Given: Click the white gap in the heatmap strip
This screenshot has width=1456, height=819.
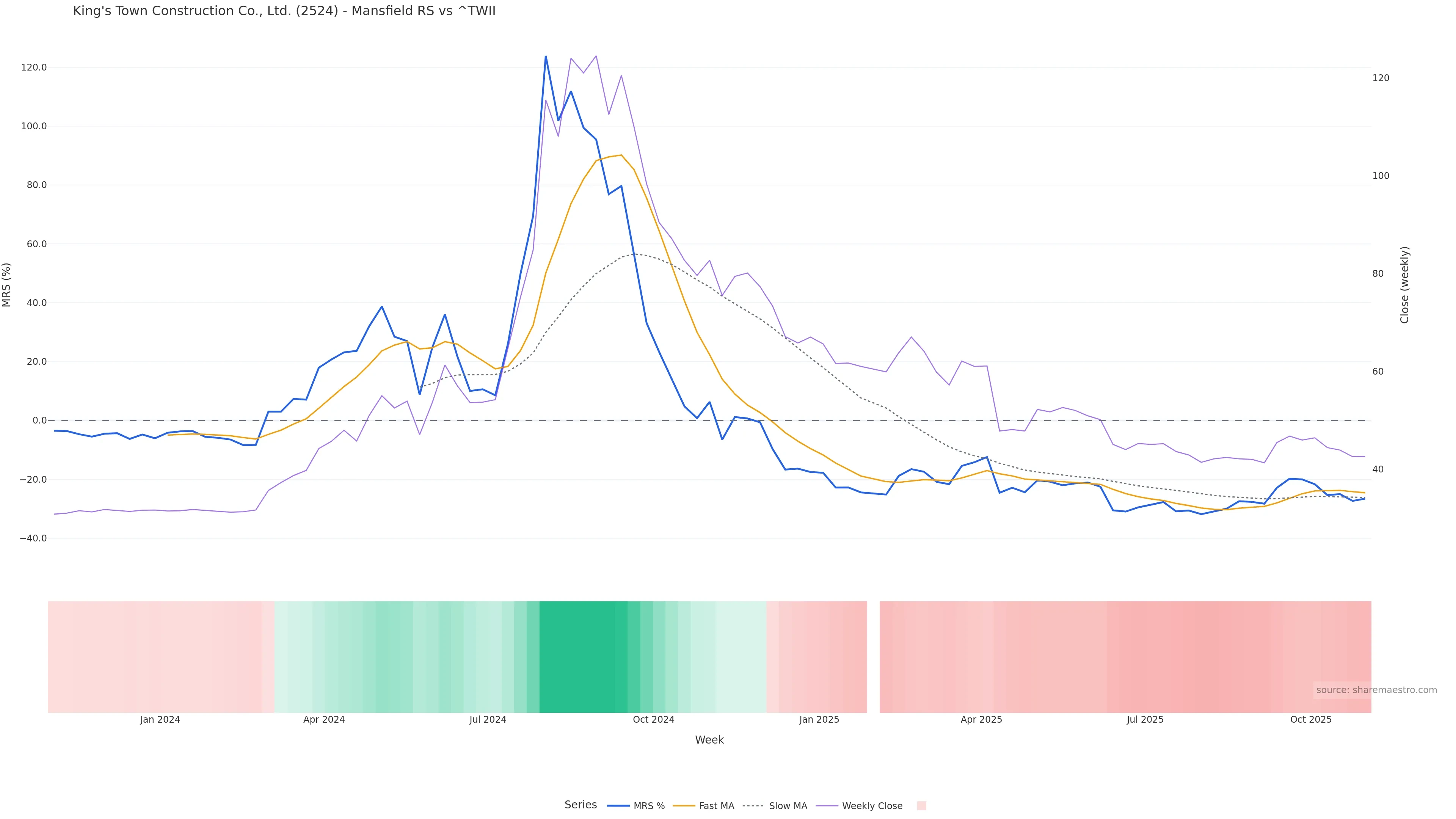Looking at the screenshot, I should click(873, 656).
